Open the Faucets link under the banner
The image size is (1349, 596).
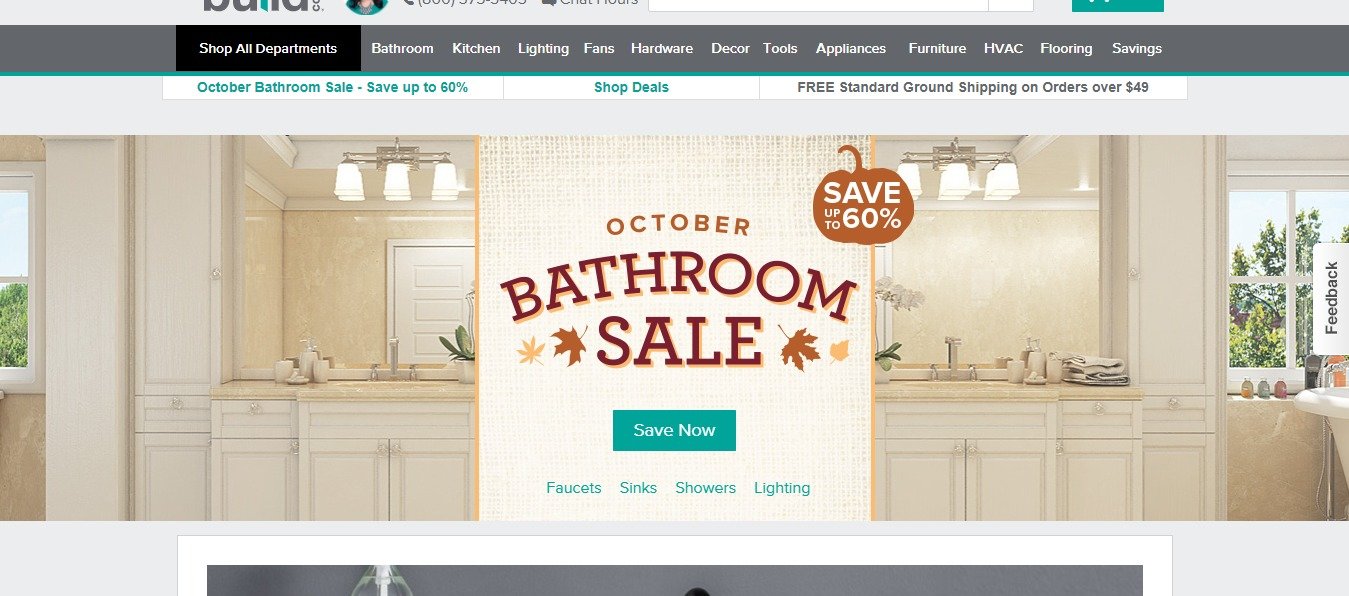click(x=574, y=488)
